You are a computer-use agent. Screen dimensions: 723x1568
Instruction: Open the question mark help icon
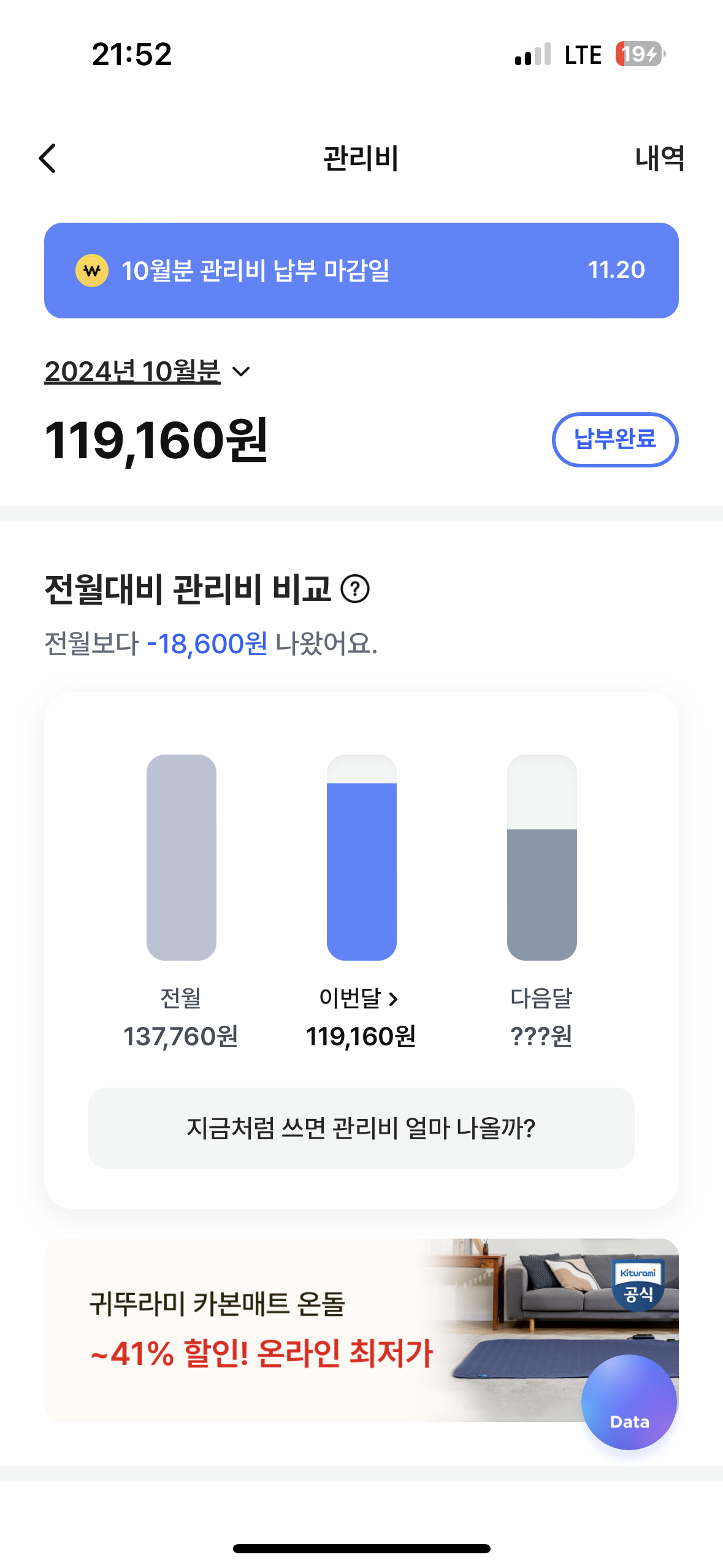tap(355, 589)
